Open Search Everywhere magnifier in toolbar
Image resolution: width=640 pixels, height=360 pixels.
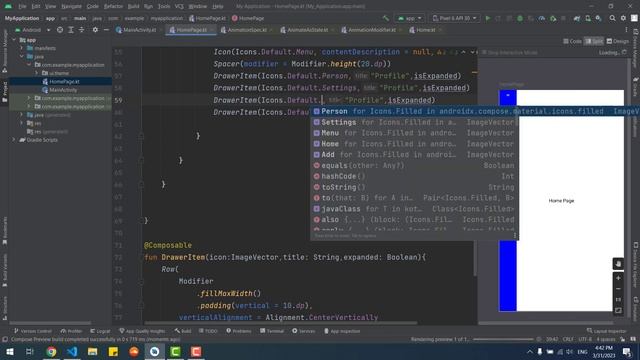click(612, 18)
